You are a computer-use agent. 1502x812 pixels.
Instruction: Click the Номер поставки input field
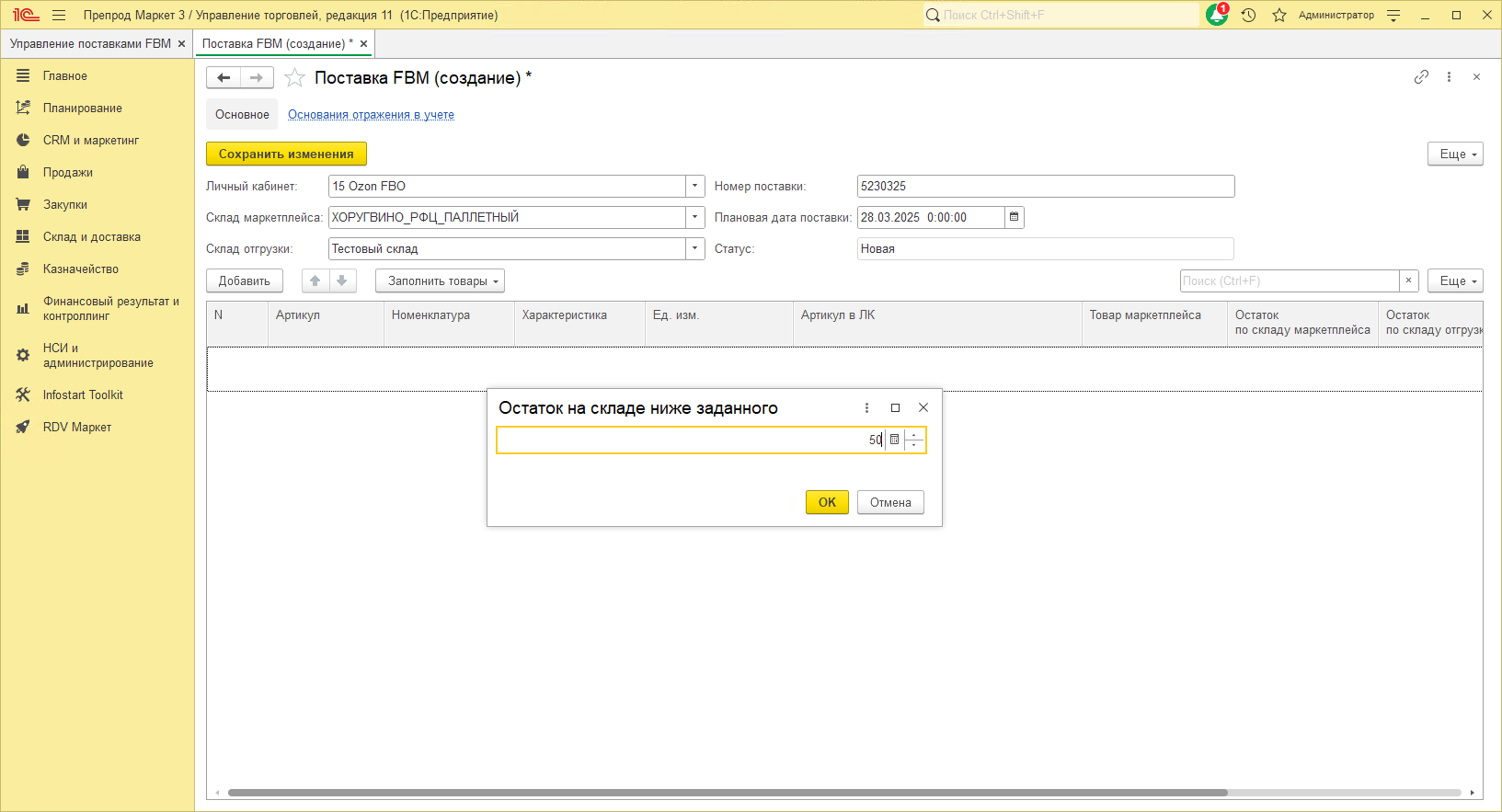click(1045, 187)
